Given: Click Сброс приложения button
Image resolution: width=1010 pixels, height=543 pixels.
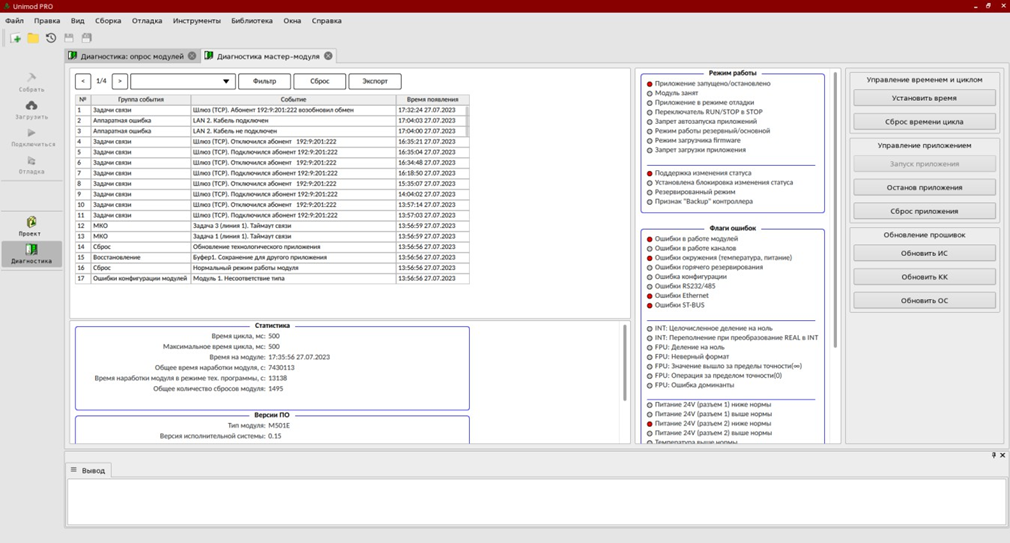Looking at the screenshot, I should point(924,211).
